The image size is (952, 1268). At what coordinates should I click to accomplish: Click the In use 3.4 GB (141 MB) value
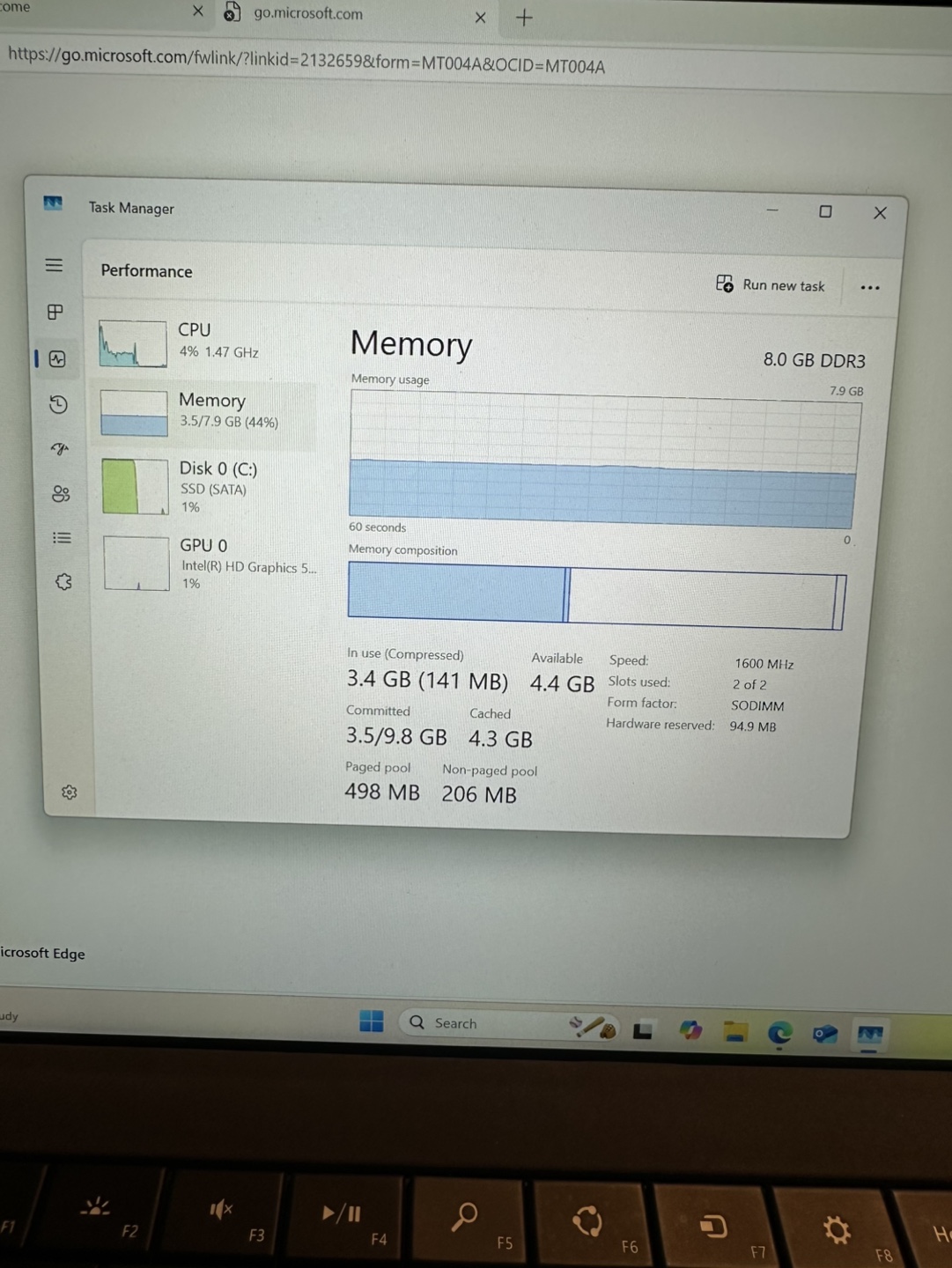(427, 681)
